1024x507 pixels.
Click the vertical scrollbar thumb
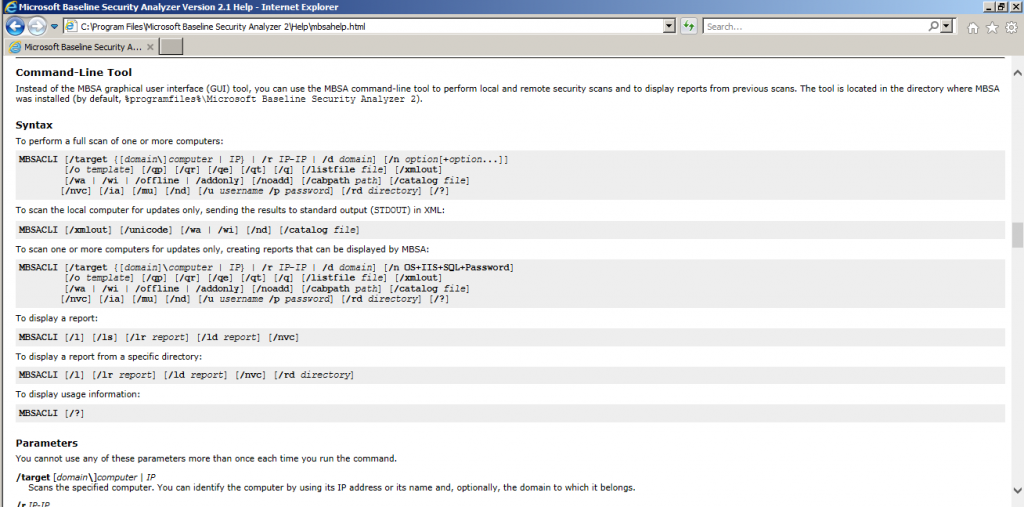[x=1017, y=235]
